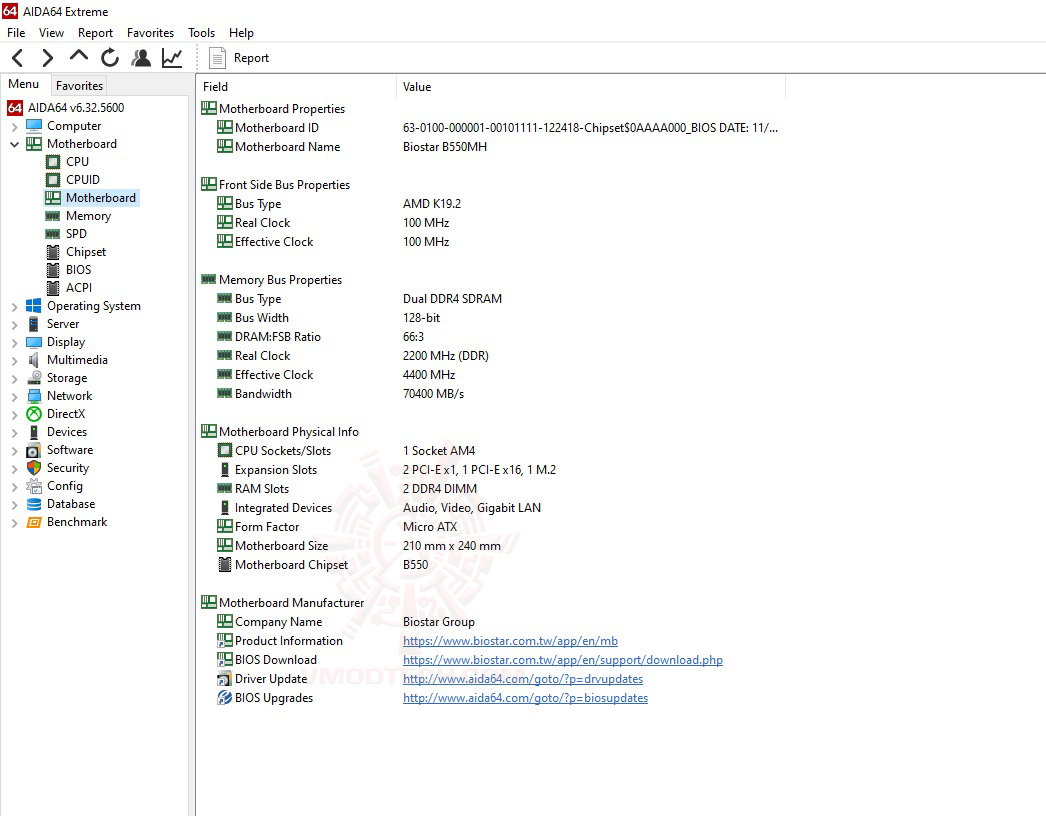Open the user profile toolbar icon
This screenshot has height=816, width=1046.
(x=141, y=58)
